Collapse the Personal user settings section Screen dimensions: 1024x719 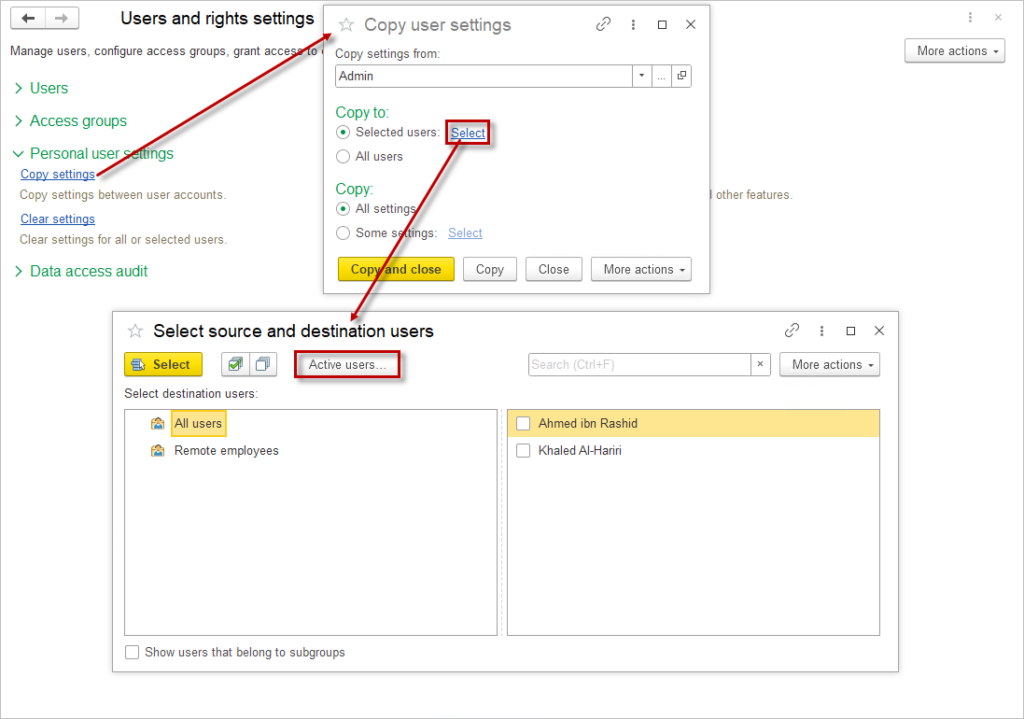(93, 153)
